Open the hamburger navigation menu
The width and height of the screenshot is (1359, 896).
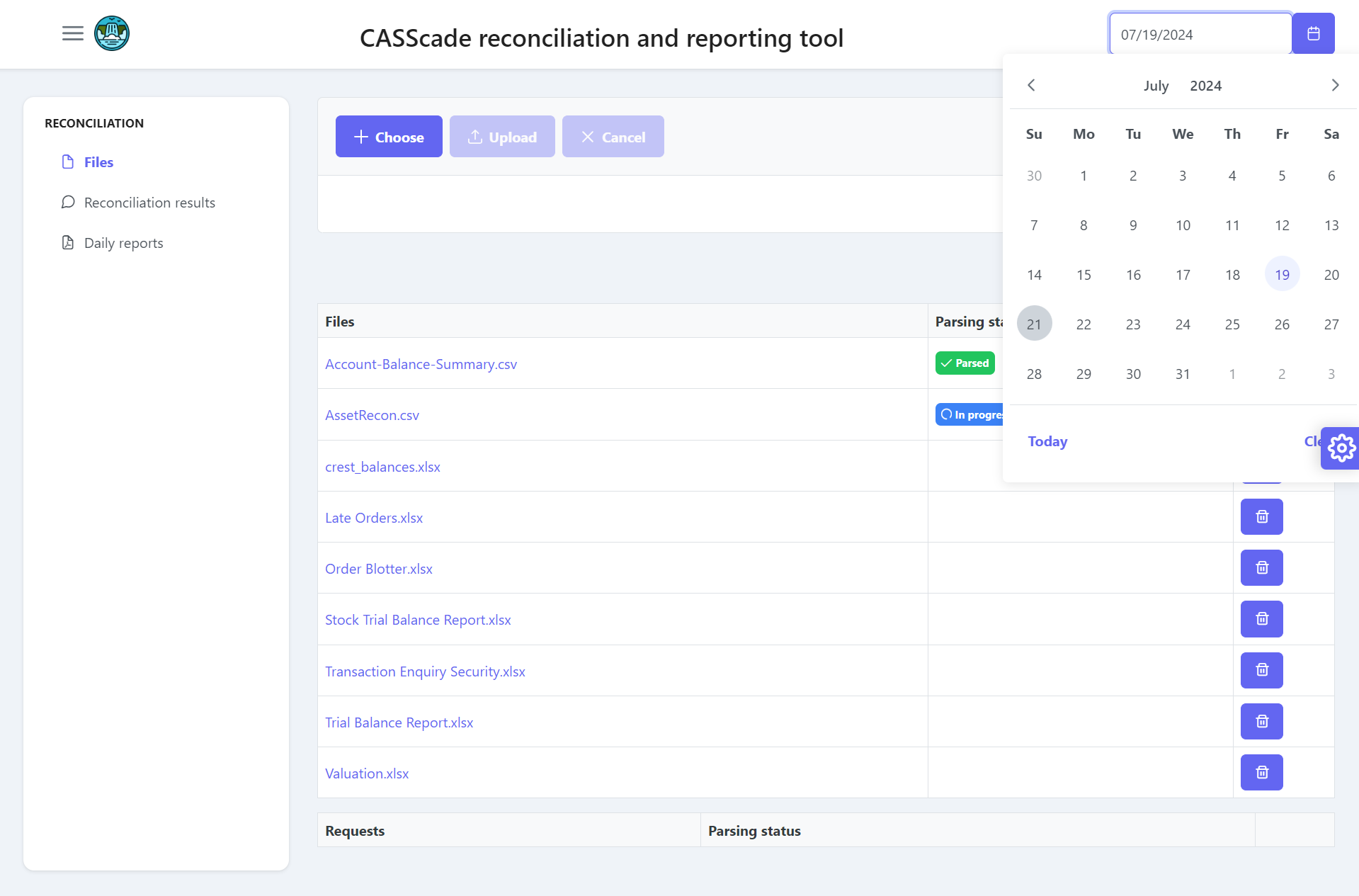point(72,33)
